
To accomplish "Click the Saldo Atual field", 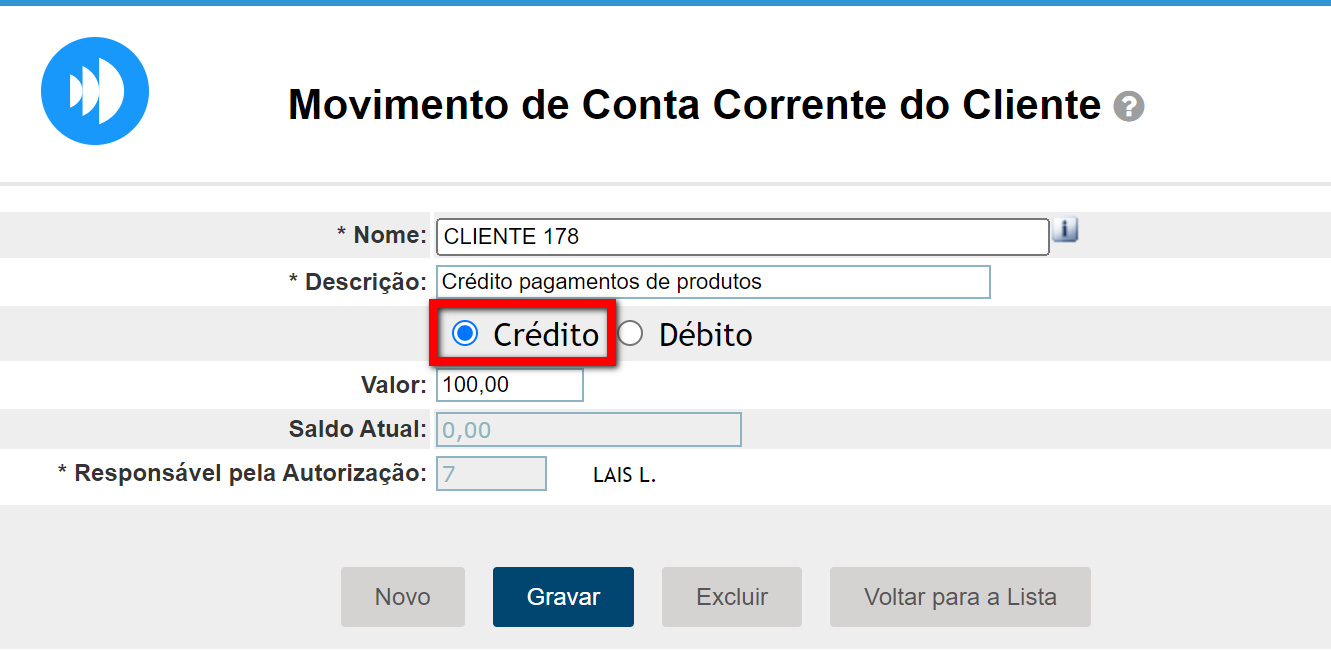I will pyautogui.click(x=588, y=430).
